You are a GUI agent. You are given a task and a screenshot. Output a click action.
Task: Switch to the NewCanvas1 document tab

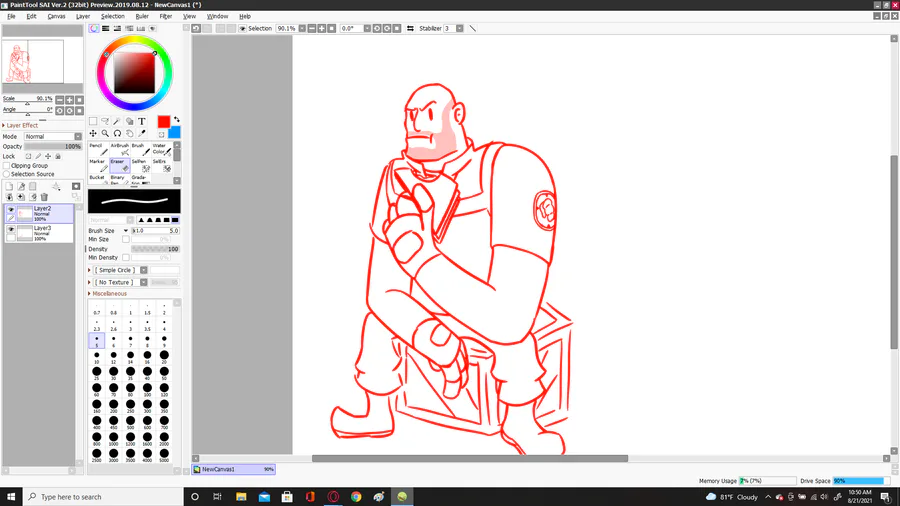(x=234, y=469)
